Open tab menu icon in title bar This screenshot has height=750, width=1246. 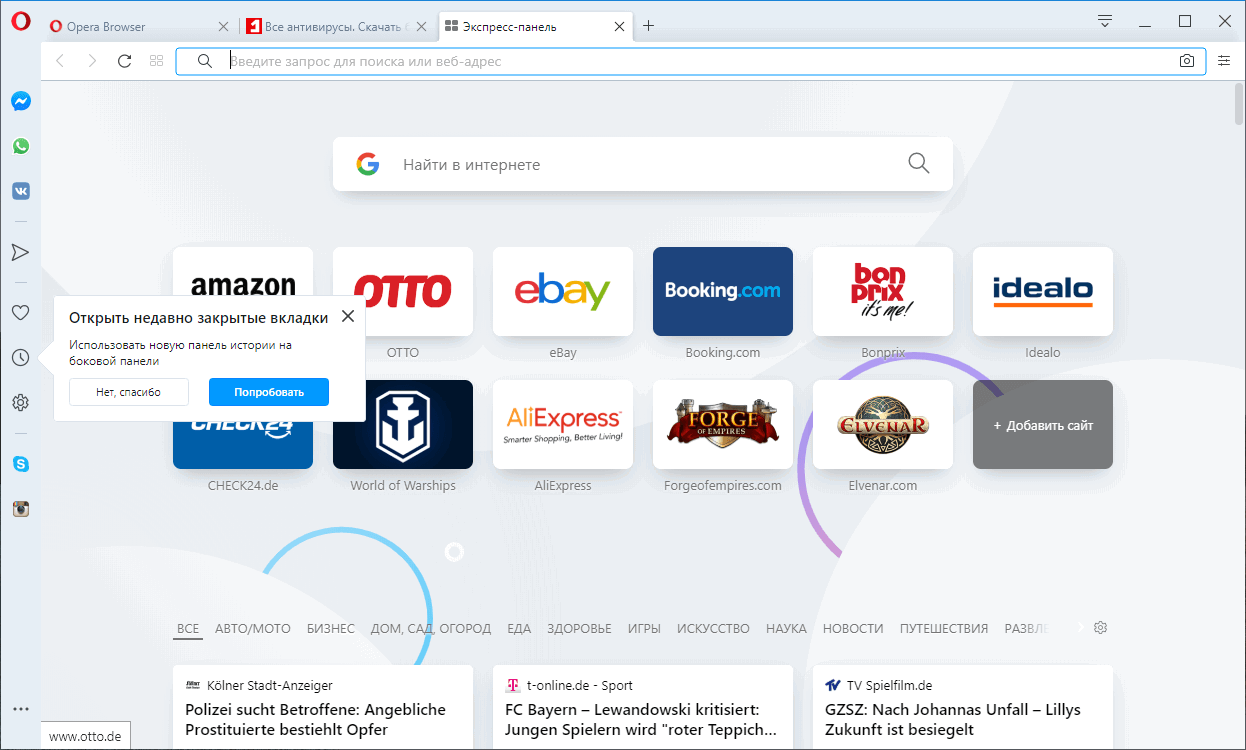pyautogui.click(x=1105, y=21)
